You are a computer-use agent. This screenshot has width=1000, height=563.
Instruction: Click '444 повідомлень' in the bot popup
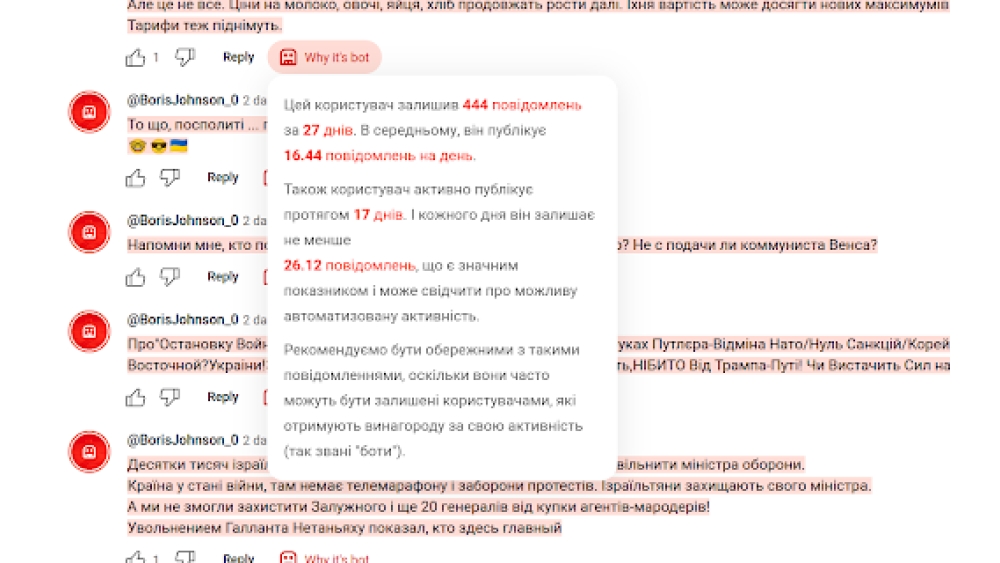[x=522, y=105]
